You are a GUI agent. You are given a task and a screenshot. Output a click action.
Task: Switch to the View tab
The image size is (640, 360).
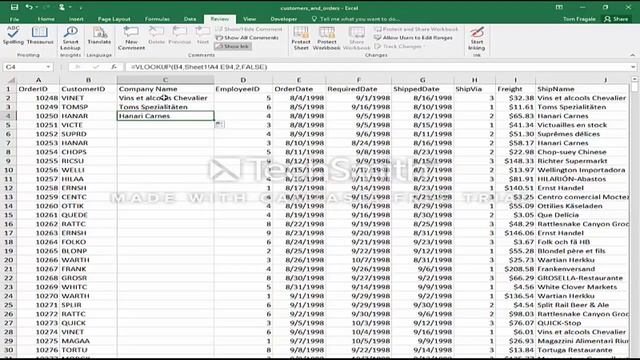[249, 19]
